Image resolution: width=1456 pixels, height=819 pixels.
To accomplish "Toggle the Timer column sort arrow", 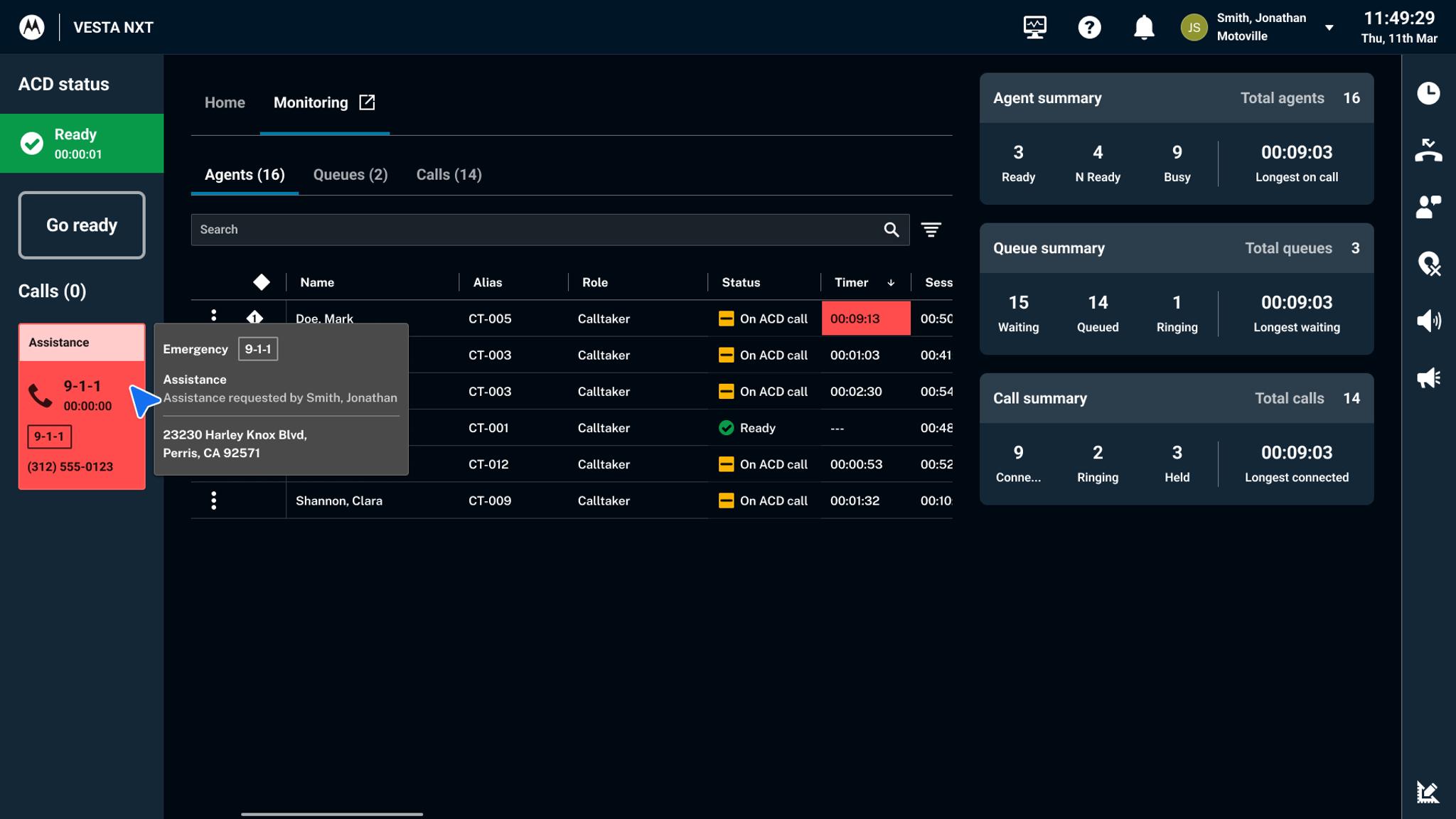I will click(891, 282).
